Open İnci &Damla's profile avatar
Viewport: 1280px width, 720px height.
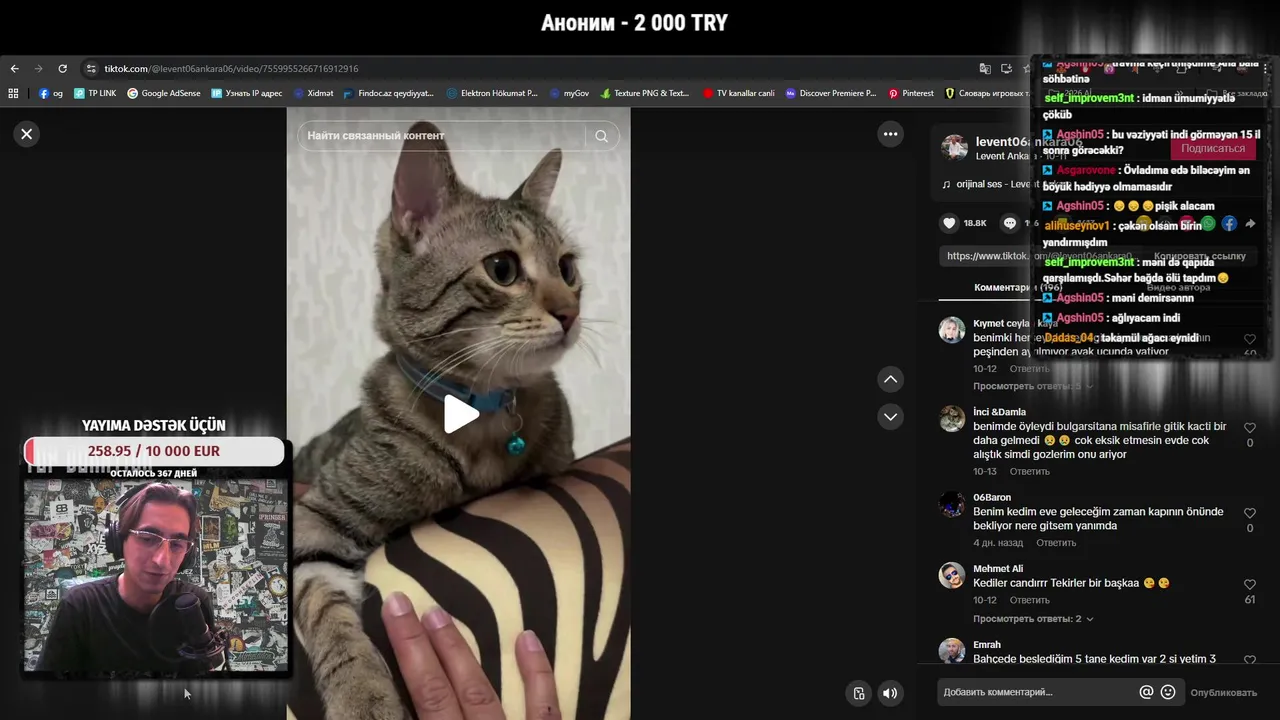[952, 418]
